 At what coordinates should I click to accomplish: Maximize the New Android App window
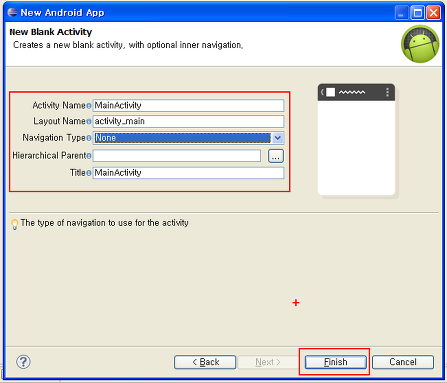pyautogui.click(x=417, y=13)
